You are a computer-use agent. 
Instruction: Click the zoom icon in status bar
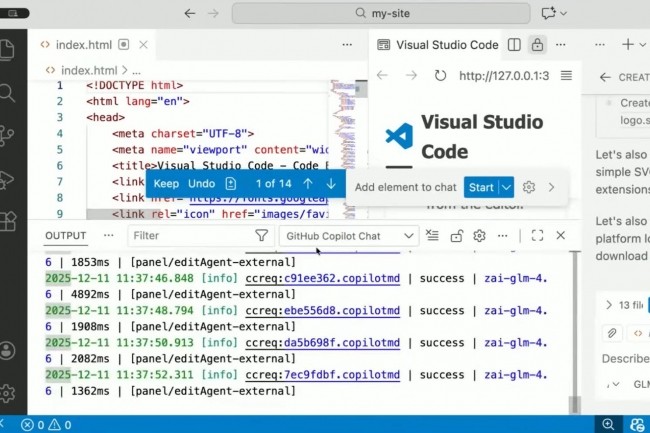tap(608, 424)
